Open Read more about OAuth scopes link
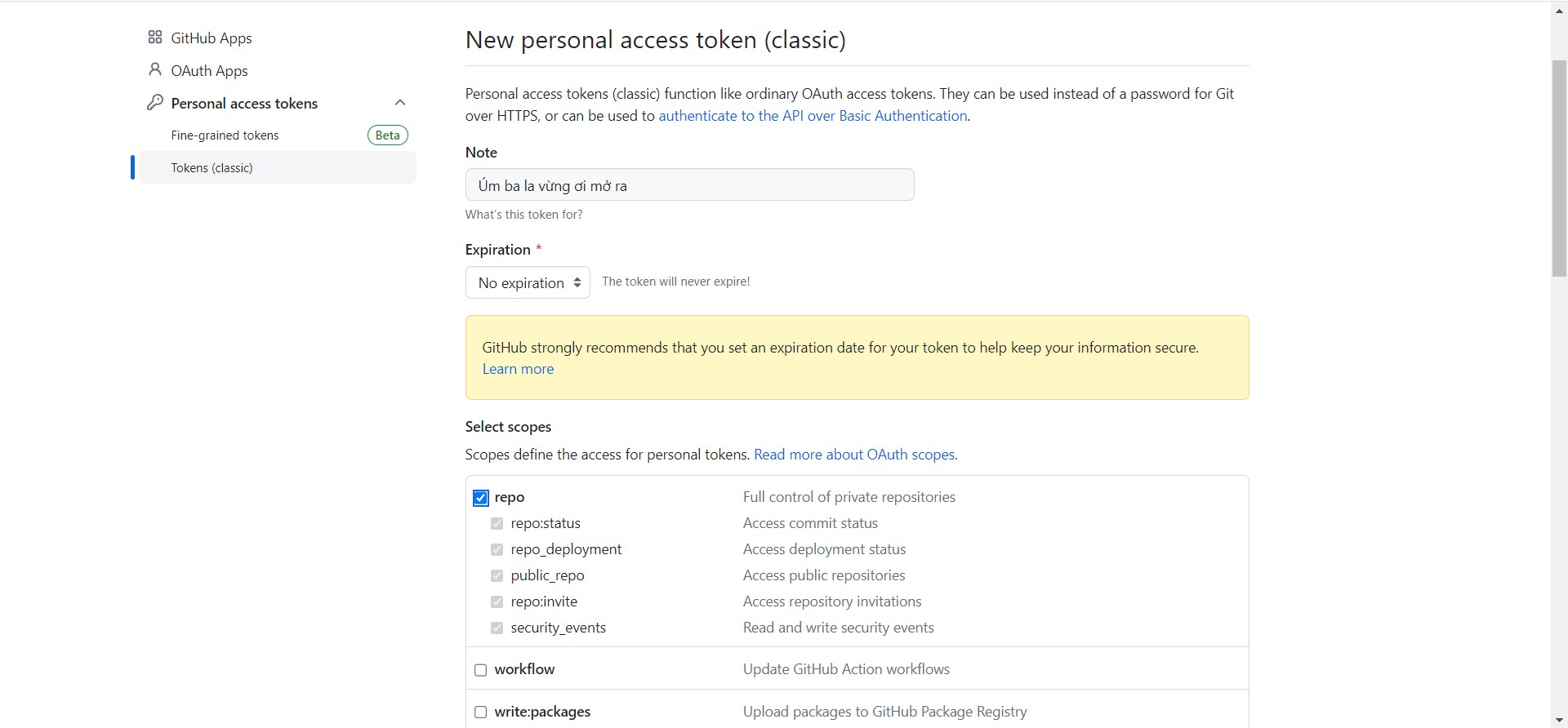 (855, 455)
